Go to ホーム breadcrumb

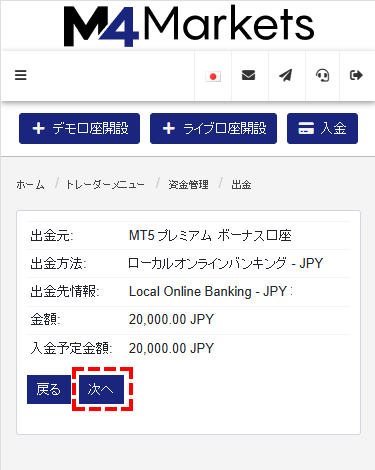click(30, 184)
